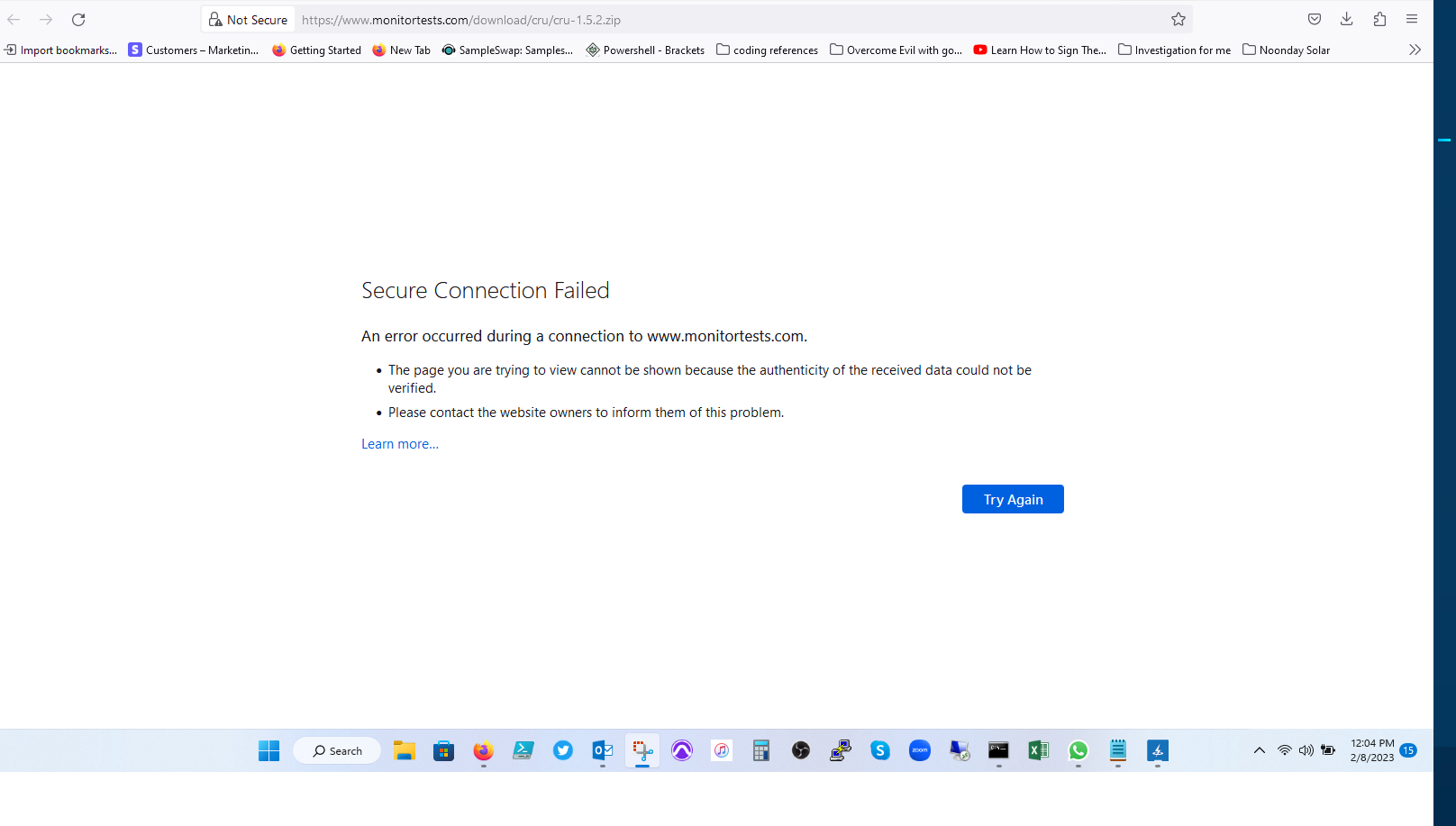1456x826 pixels.
Task: Open the Windows Start menu
Action: tap(268, 750)
